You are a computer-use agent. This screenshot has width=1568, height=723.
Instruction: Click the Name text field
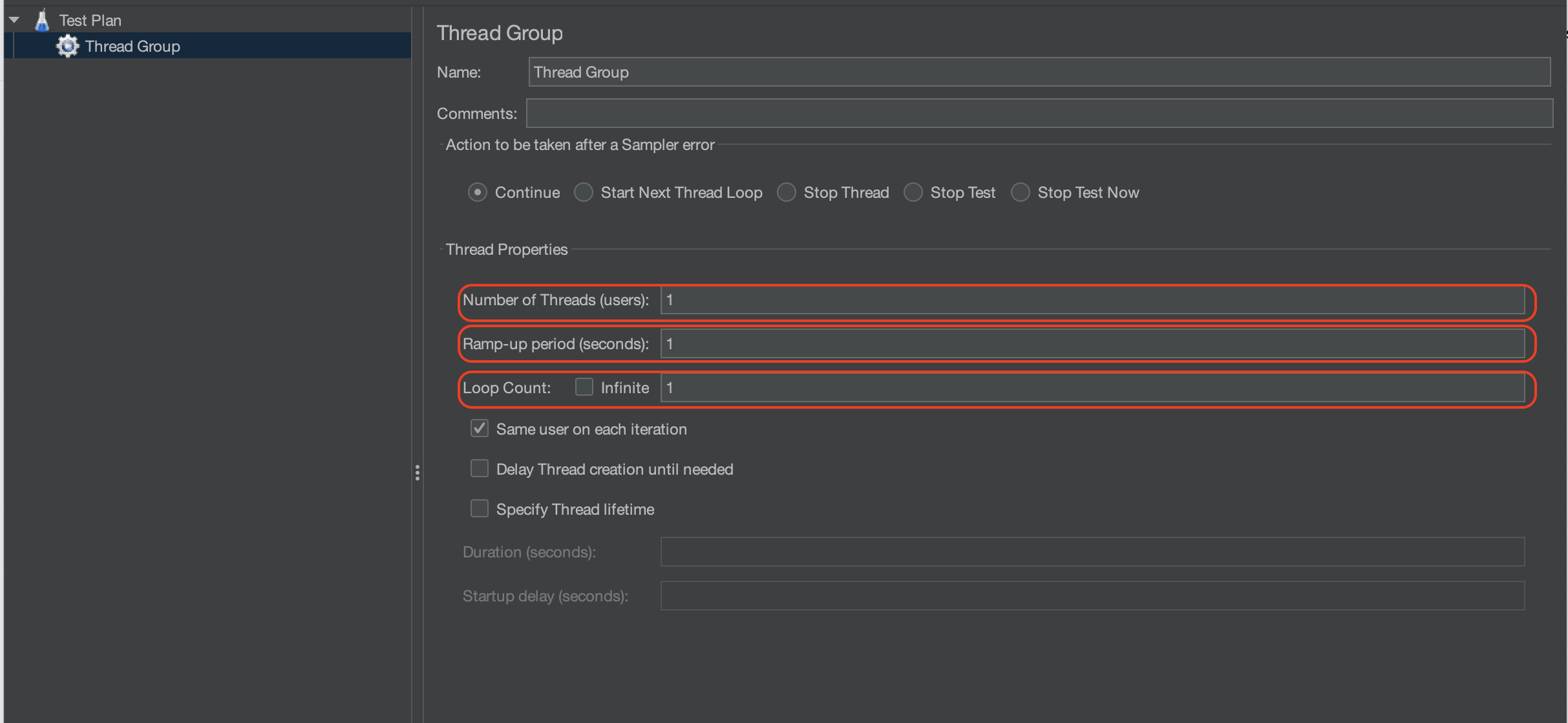1039,72
